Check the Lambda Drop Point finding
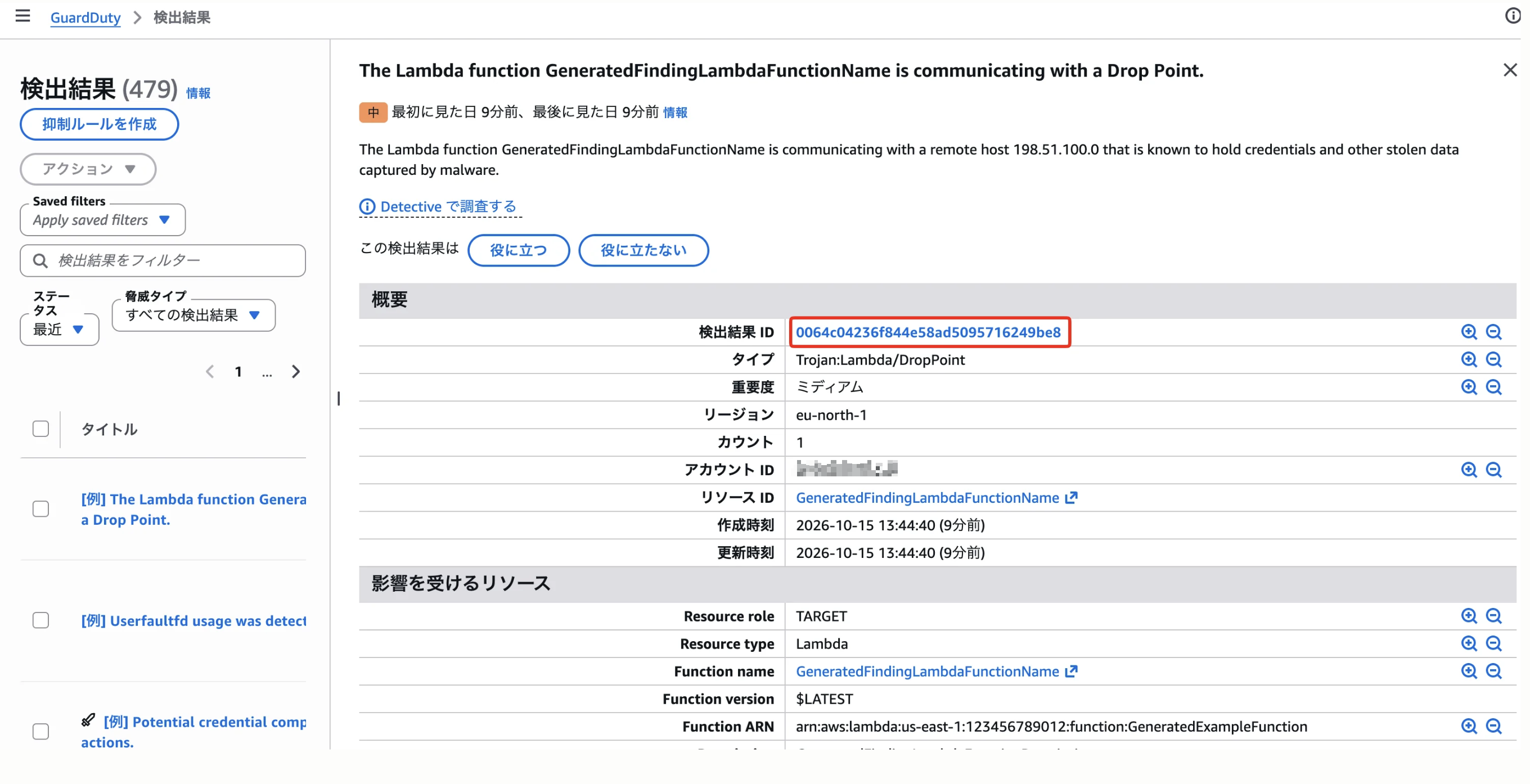 tap(40, 509)
